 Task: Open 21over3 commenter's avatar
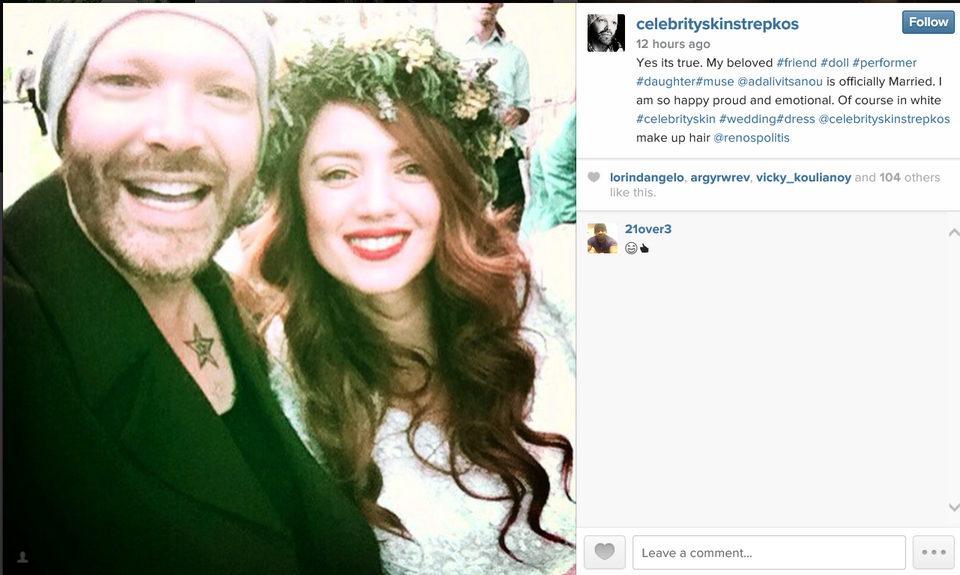point(602,238)
